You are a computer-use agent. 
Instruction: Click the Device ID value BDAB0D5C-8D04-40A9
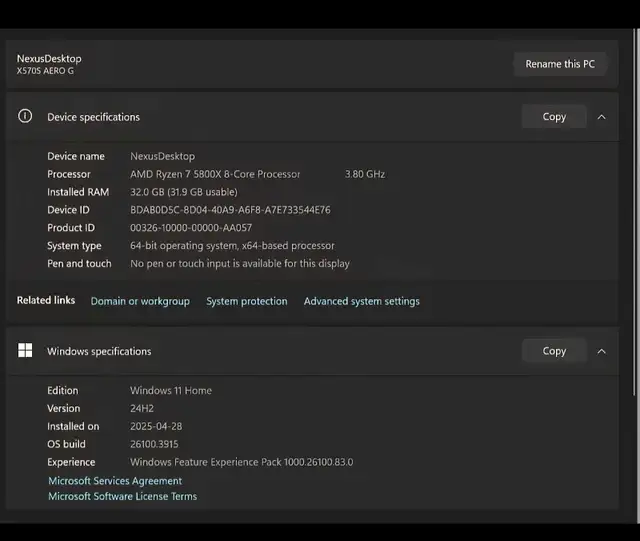click(230, 210)
